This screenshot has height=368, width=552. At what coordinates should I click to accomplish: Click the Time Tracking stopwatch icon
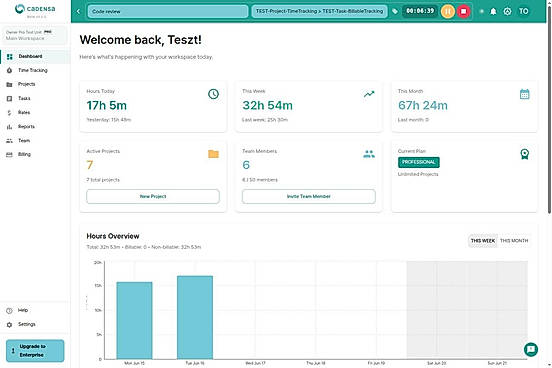point(10,70)
